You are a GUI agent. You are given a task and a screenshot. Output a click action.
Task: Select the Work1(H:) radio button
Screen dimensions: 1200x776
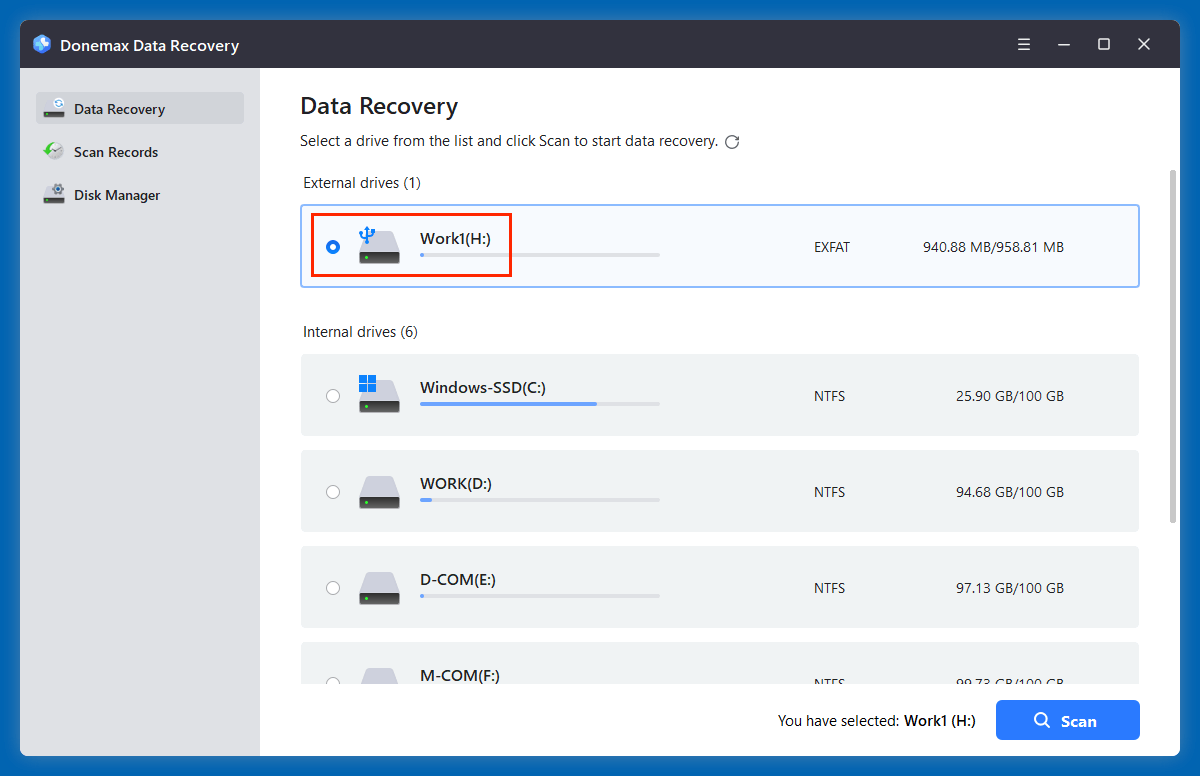pyautogui.click(x=333, y=246)
